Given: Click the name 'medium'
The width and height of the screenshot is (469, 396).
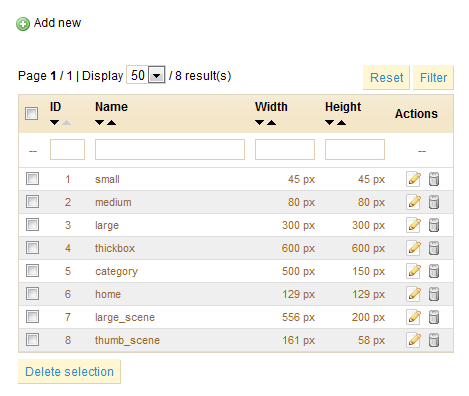Looking at the screenshot, I should coord(113,202).
